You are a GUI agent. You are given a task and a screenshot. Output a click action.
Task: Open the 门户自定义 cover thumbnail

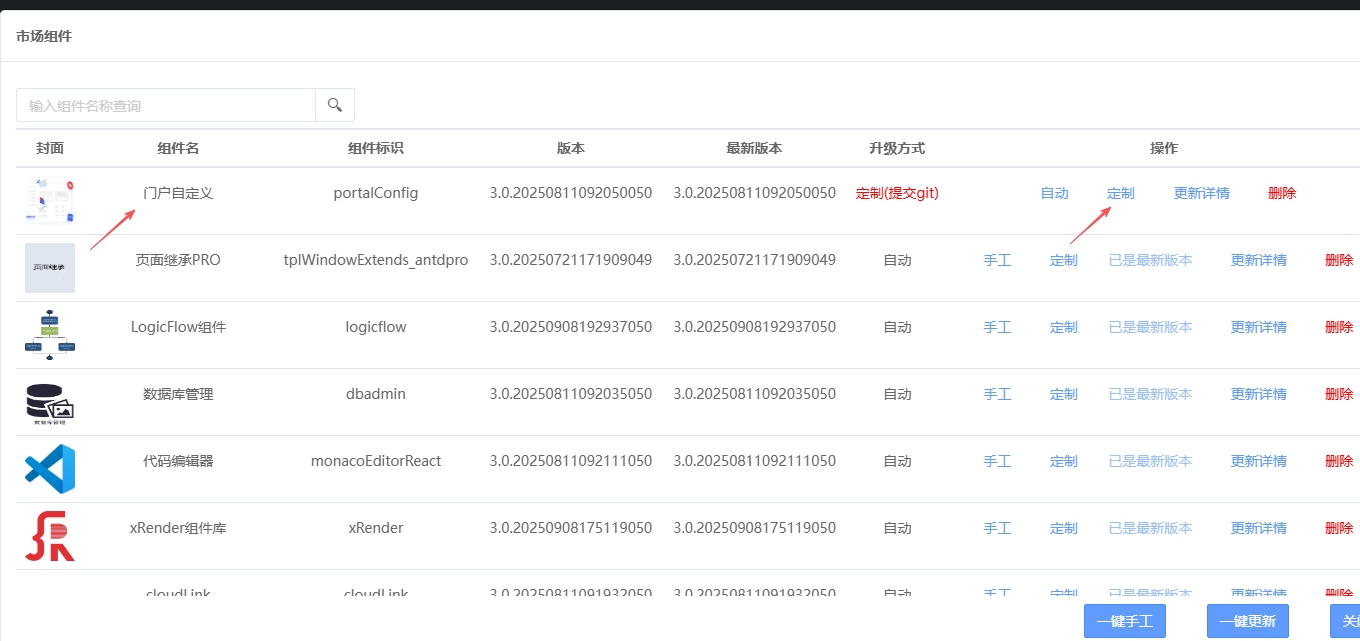[50, 201]
